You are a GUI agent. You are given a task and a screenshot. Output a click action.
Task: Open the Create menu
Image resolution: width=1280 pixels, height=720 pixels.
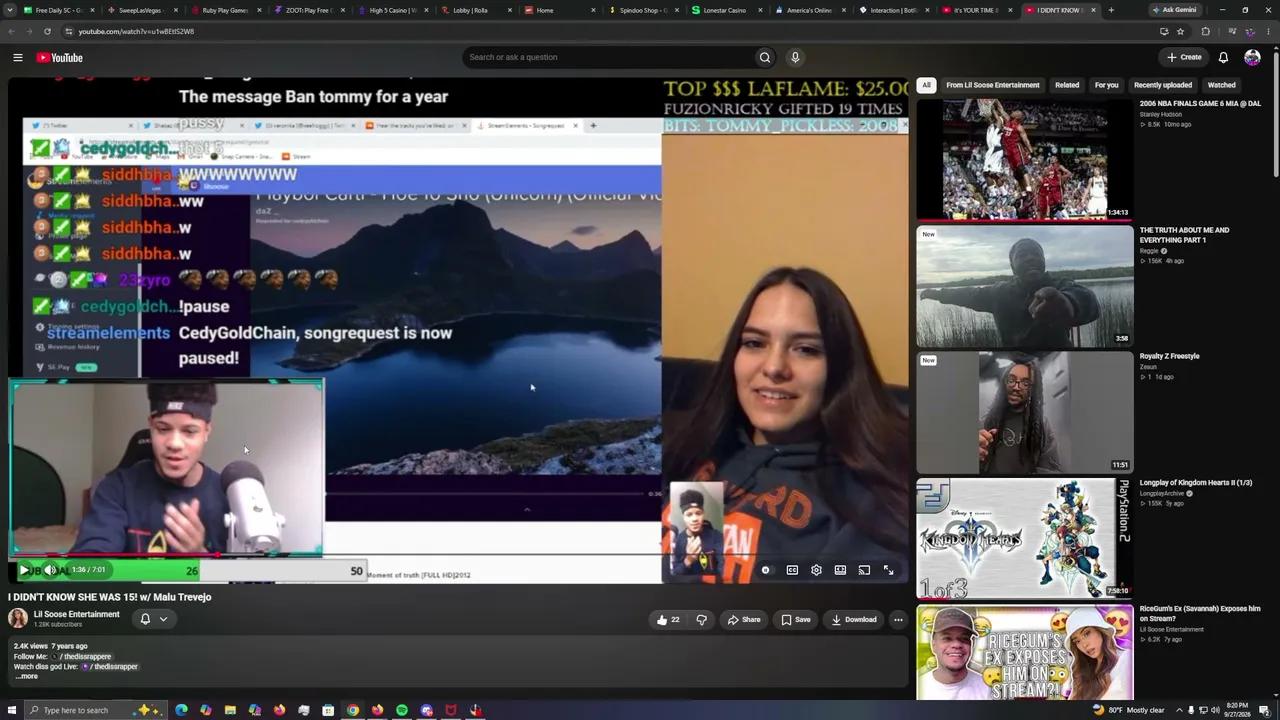1184,57
